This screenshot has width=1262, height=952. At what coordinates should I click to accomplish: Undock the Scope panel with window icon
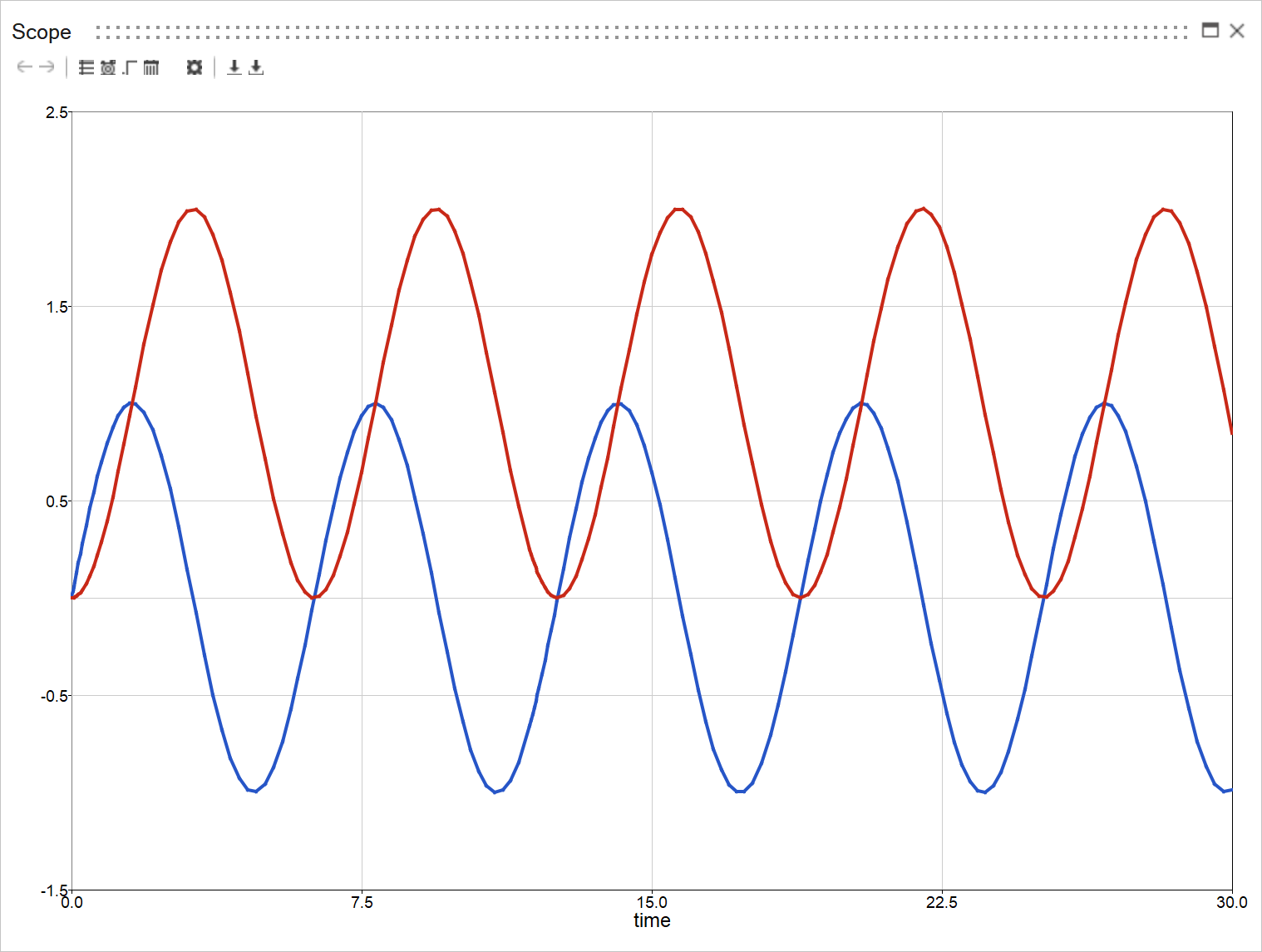pyautogui.click(x=1210, y=31)
